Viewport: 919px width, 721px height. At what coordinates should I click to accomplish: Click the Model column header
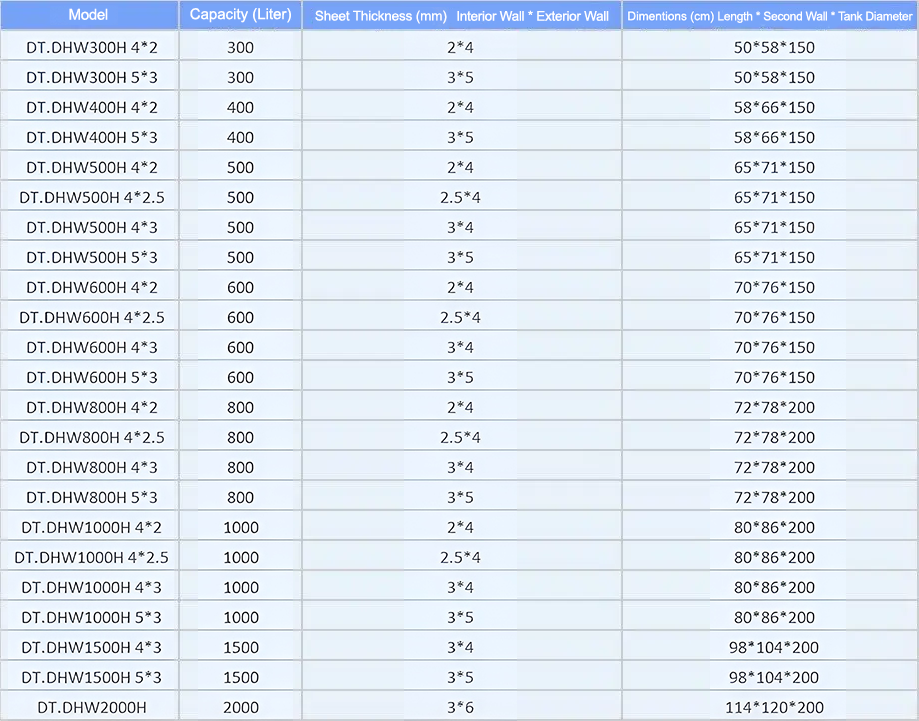tap(88, 15)
